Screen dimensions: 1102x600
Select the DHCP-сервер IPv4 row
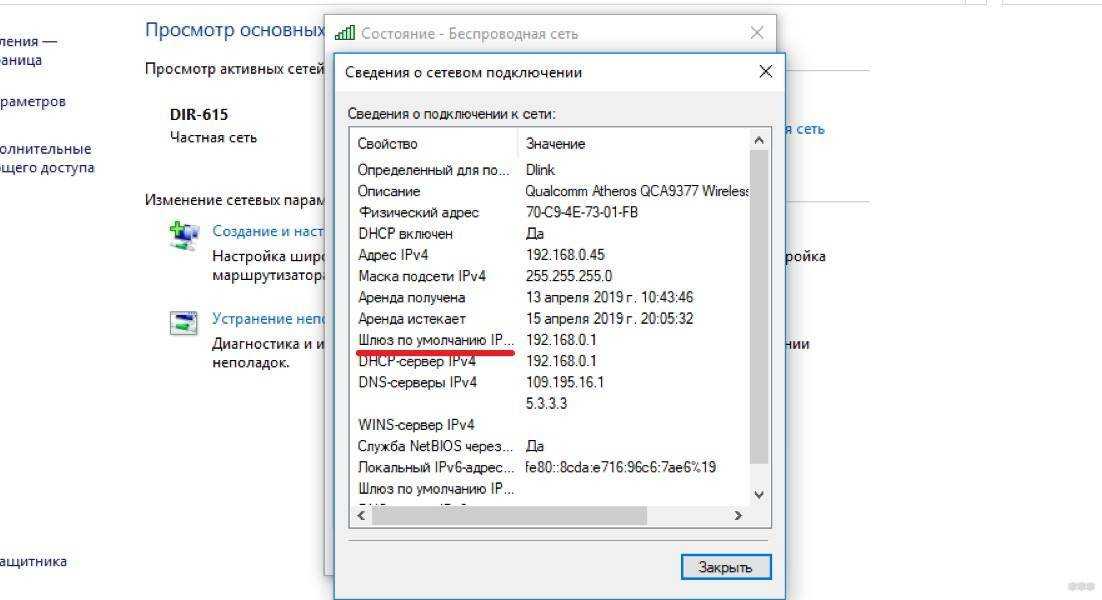(417, 361)
